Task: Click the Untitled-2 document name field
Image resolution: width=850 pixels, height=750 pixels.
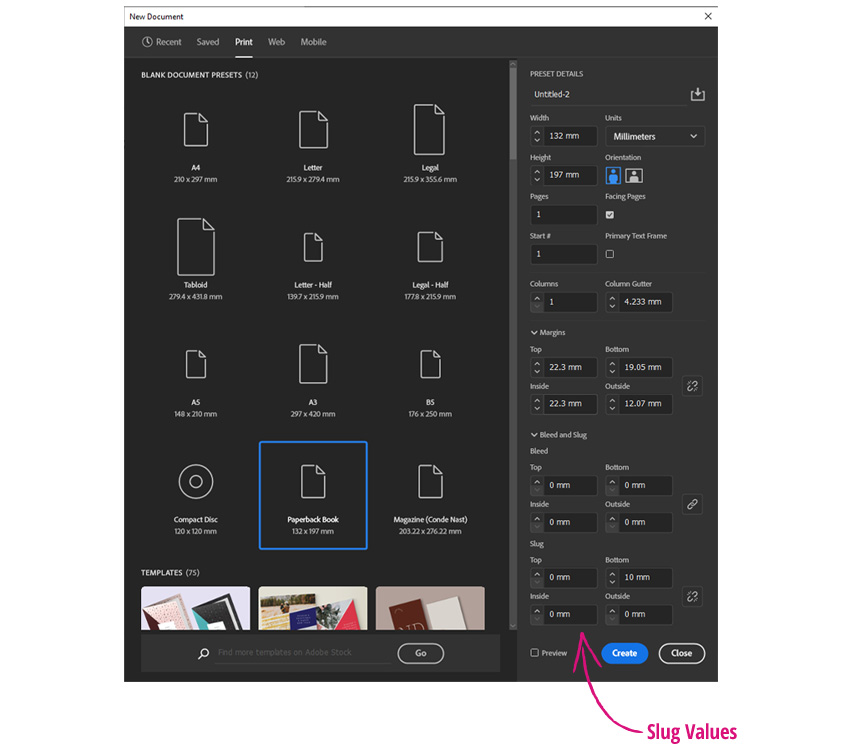Action: [x=608, y=94]
